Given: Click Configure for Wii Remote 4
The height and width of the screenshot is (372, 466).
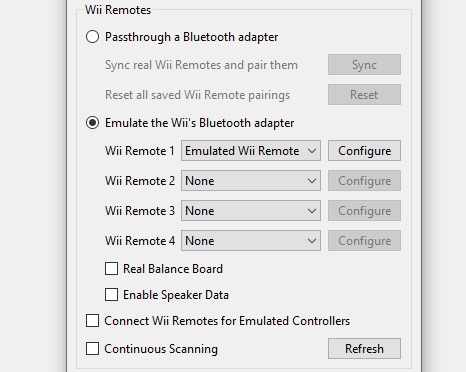Looking at the screenshot, I should point(364,241).
